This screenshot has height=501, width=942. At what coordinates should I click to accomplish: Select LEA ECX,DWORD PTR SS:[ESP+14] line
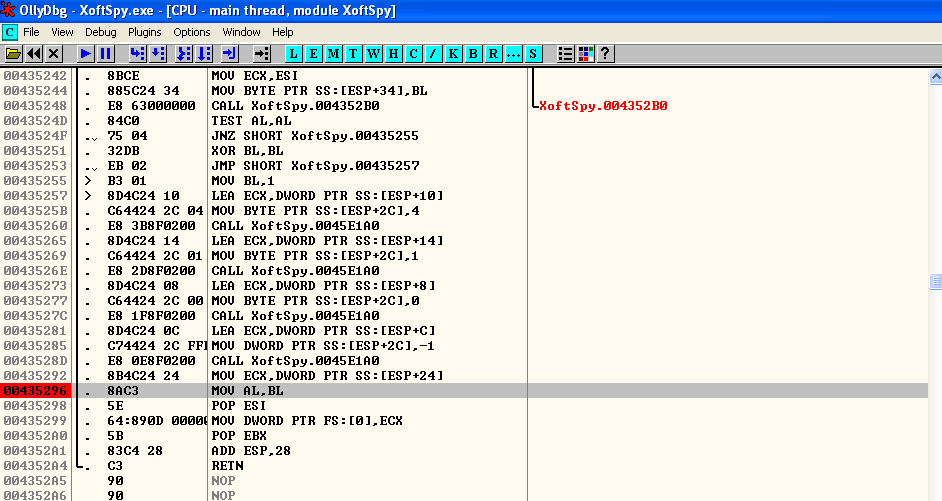click(327, 241)
